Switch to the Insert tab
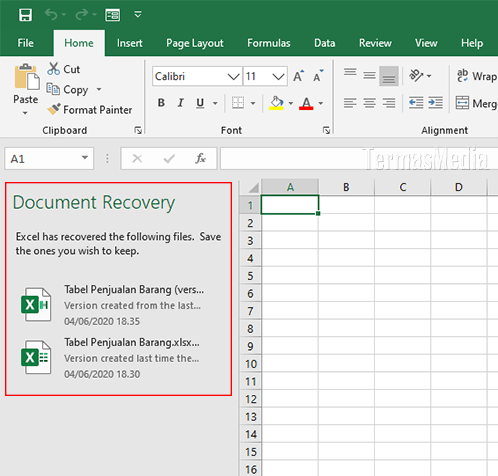Screen dimensions: 498x476 pyautogui.click(x=129, y=43)
